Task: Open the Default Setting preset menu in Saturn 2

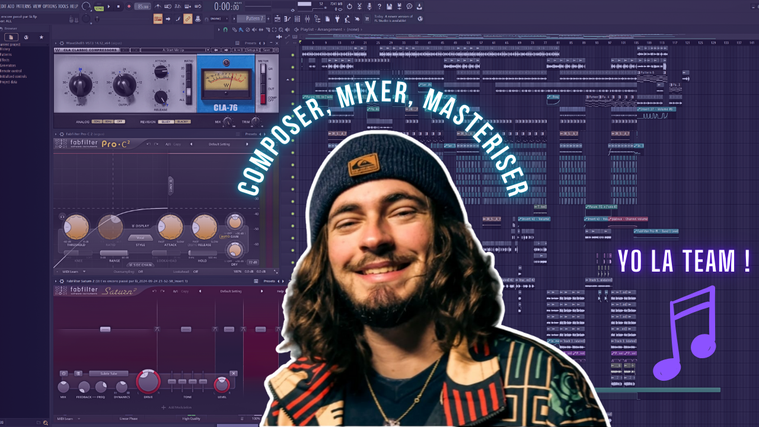Action: [230, 291]
